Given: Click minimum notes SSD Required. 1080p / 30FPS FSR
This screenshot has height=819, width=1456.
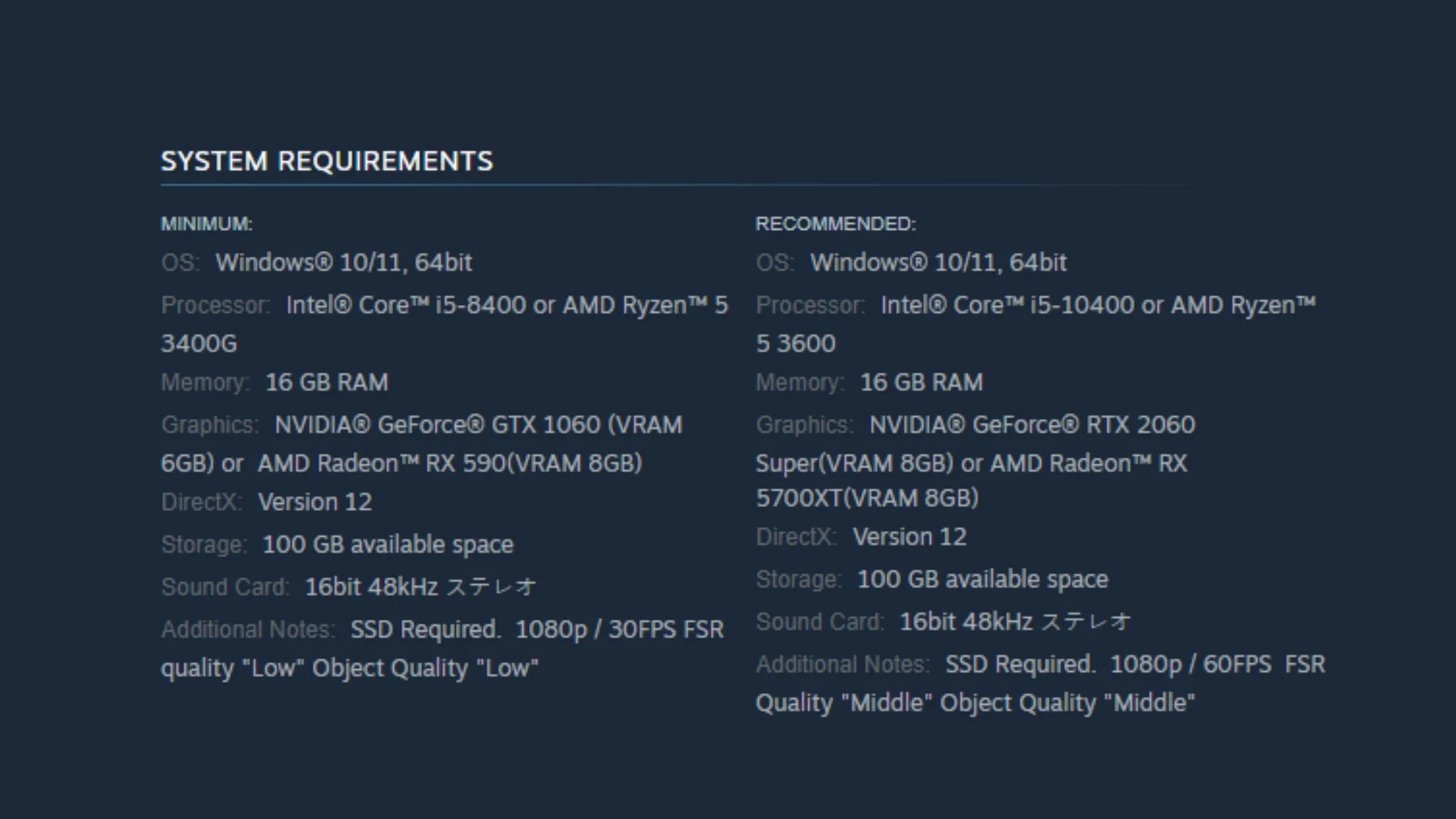Looking at the screenshot, I should [537, 630].
